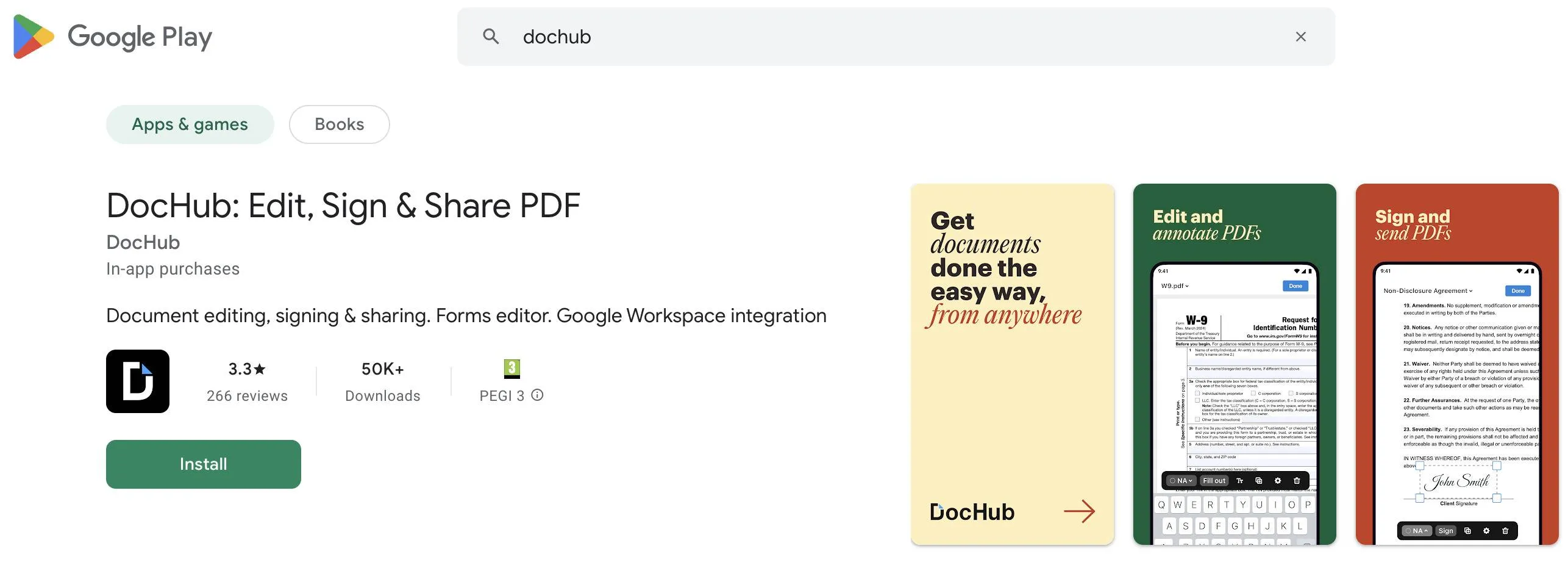
Task: Click the 50K+ Downloads stat
Action: pyautogui.click(x=382, y=381)
